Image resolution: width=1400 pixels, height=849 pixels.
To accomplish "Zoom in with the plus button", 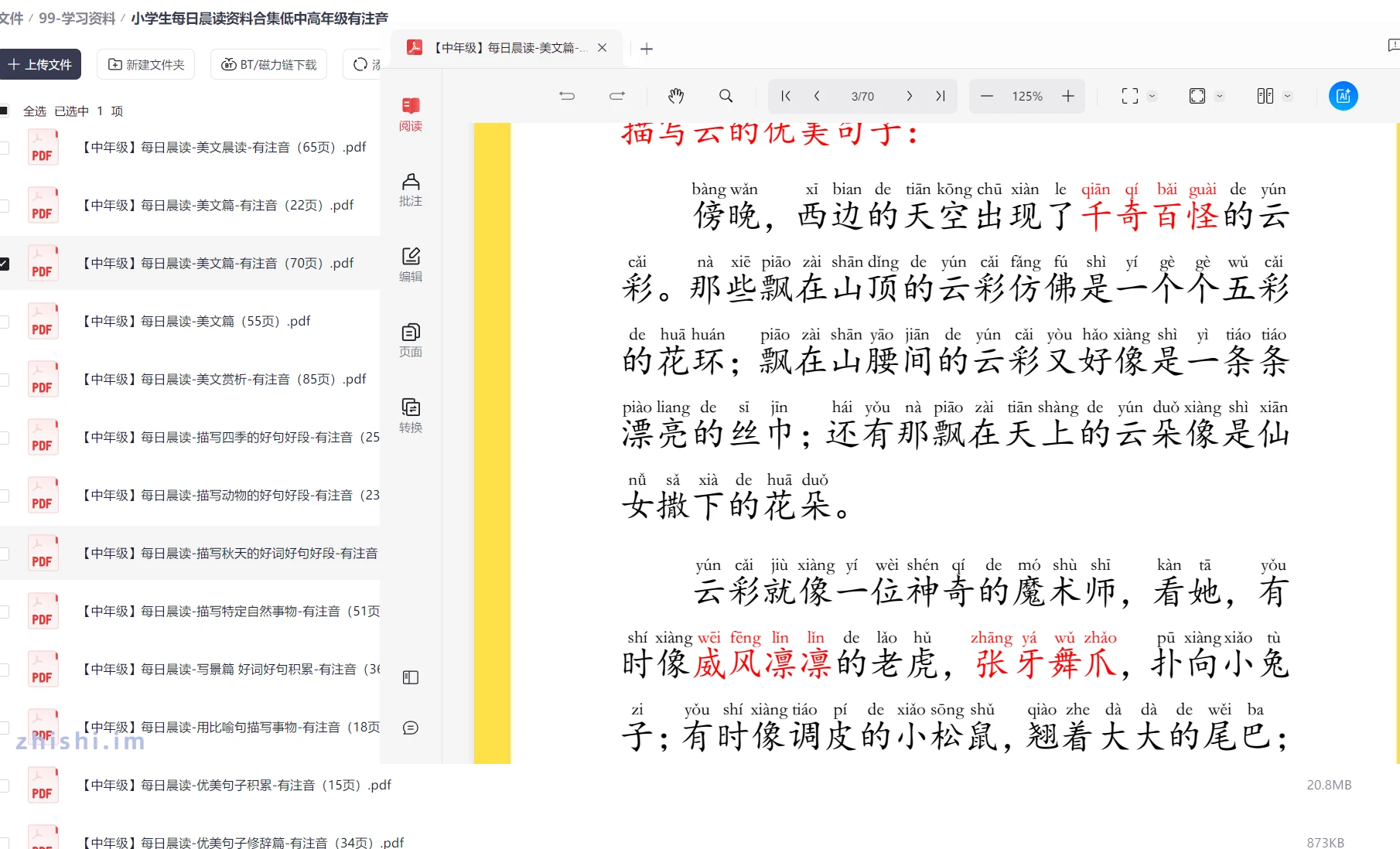I will click(1068, 96).
